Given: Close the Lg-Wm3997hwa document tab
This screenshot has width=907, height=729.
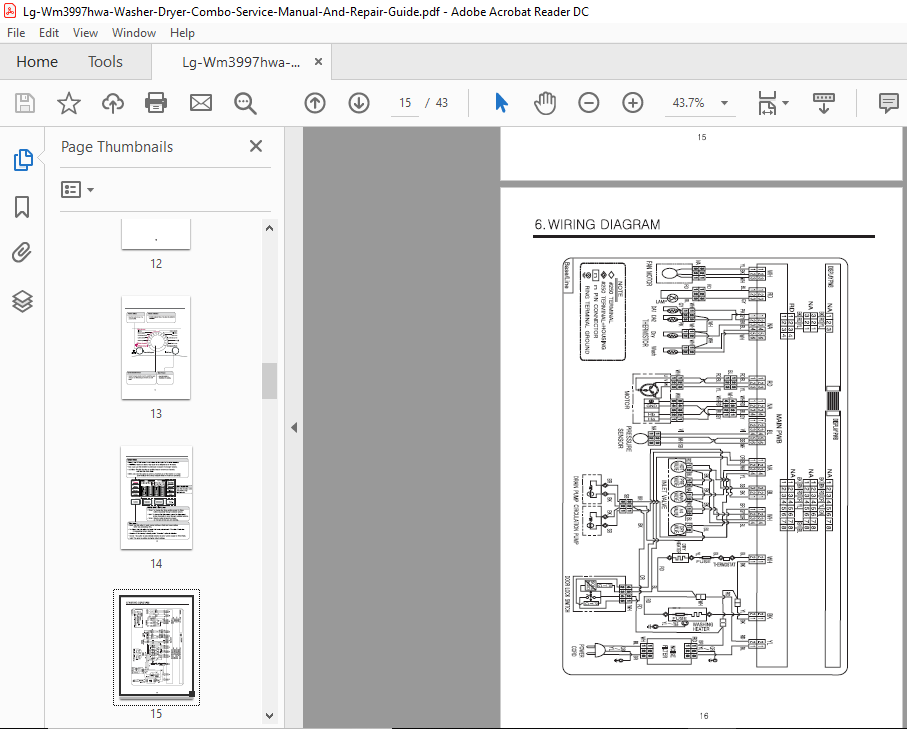Looking at the screenshot, I should [318, 62].
